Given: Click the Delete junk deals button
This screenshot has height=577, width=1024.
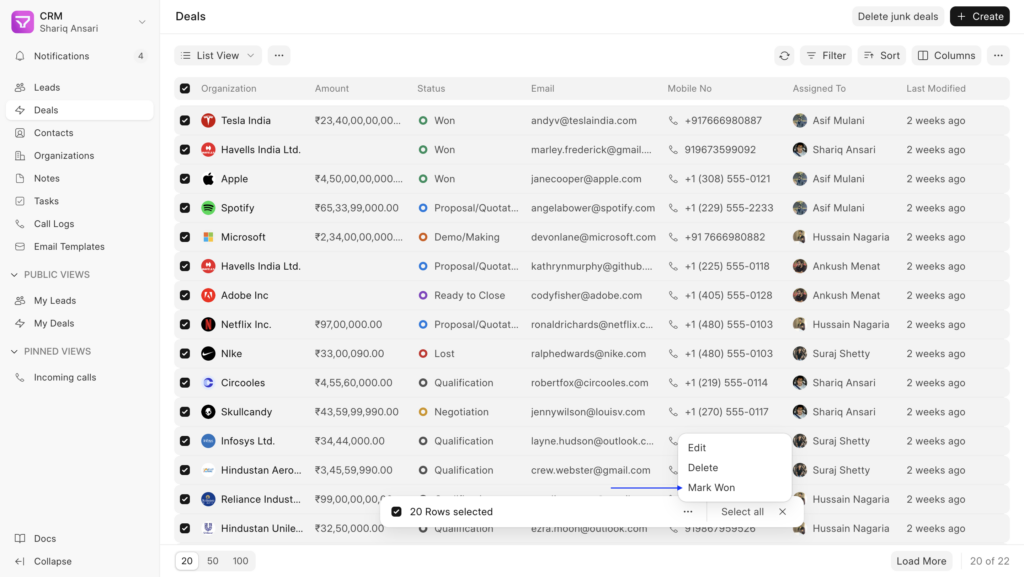Looking at the screenshot, I should click(x=898, y=17).
